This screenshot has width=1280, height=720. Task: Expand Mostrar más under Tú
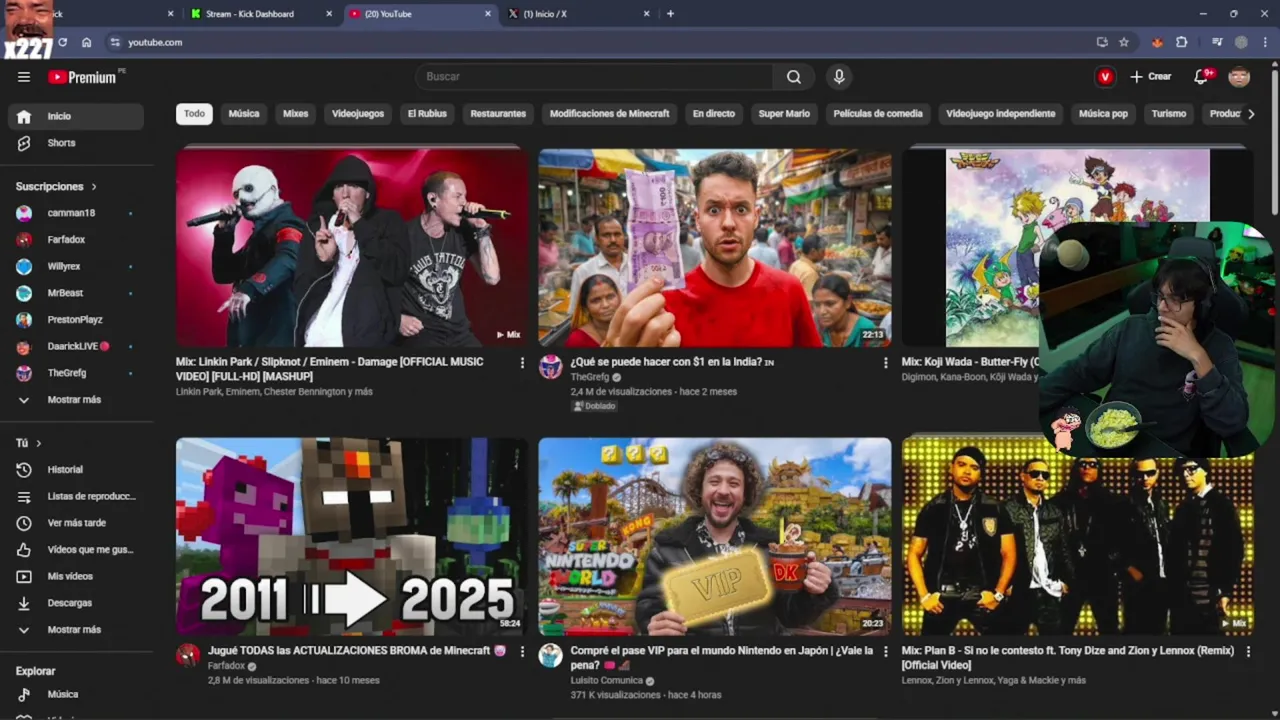pos(76,630)
